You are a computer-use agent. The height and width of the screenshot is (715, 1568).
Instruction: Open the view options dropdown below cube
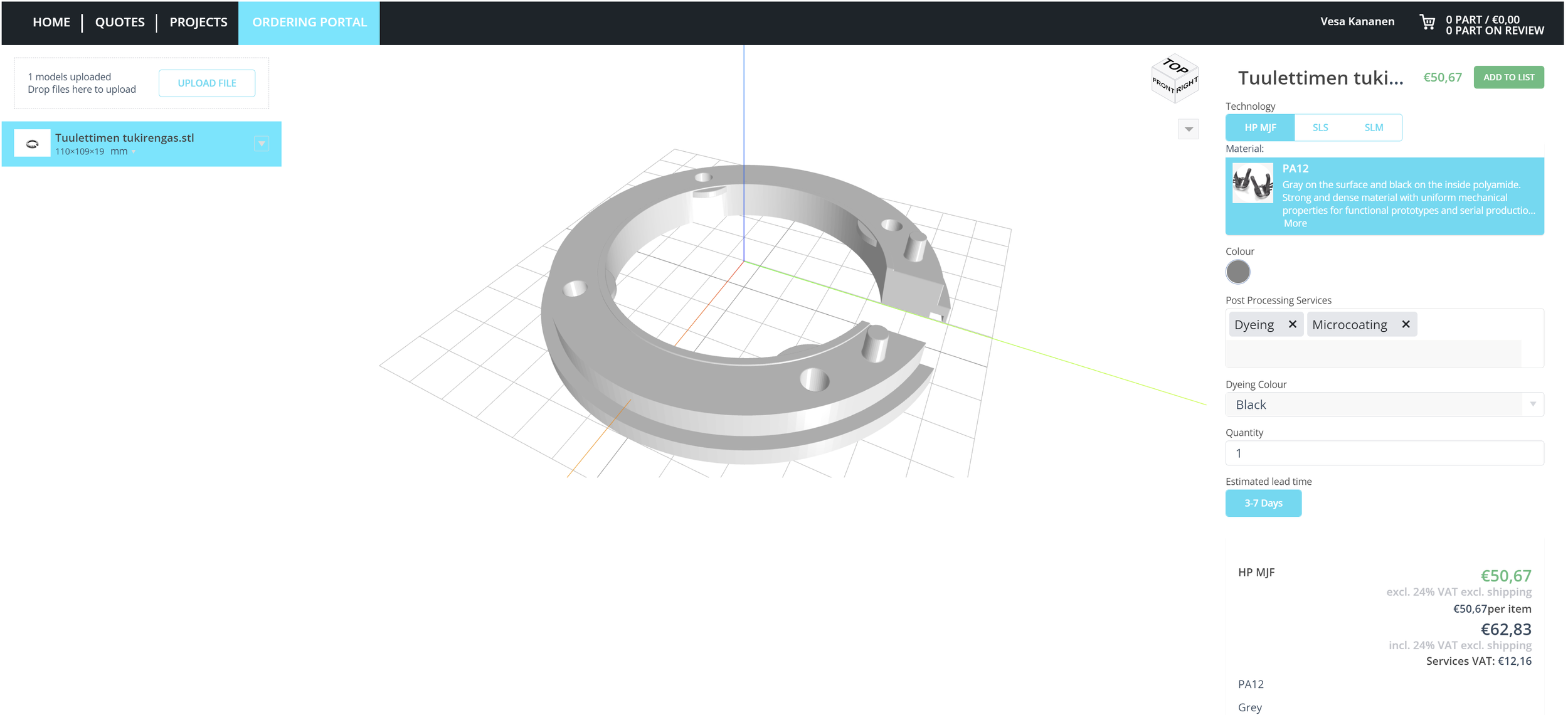[x=1189, y=129]
